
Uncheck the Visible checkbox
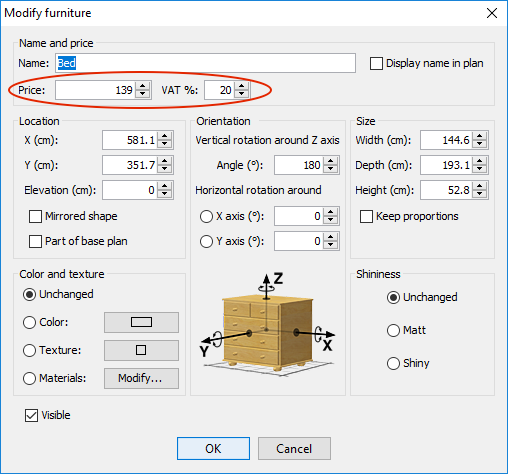click(x=31, y=415)
